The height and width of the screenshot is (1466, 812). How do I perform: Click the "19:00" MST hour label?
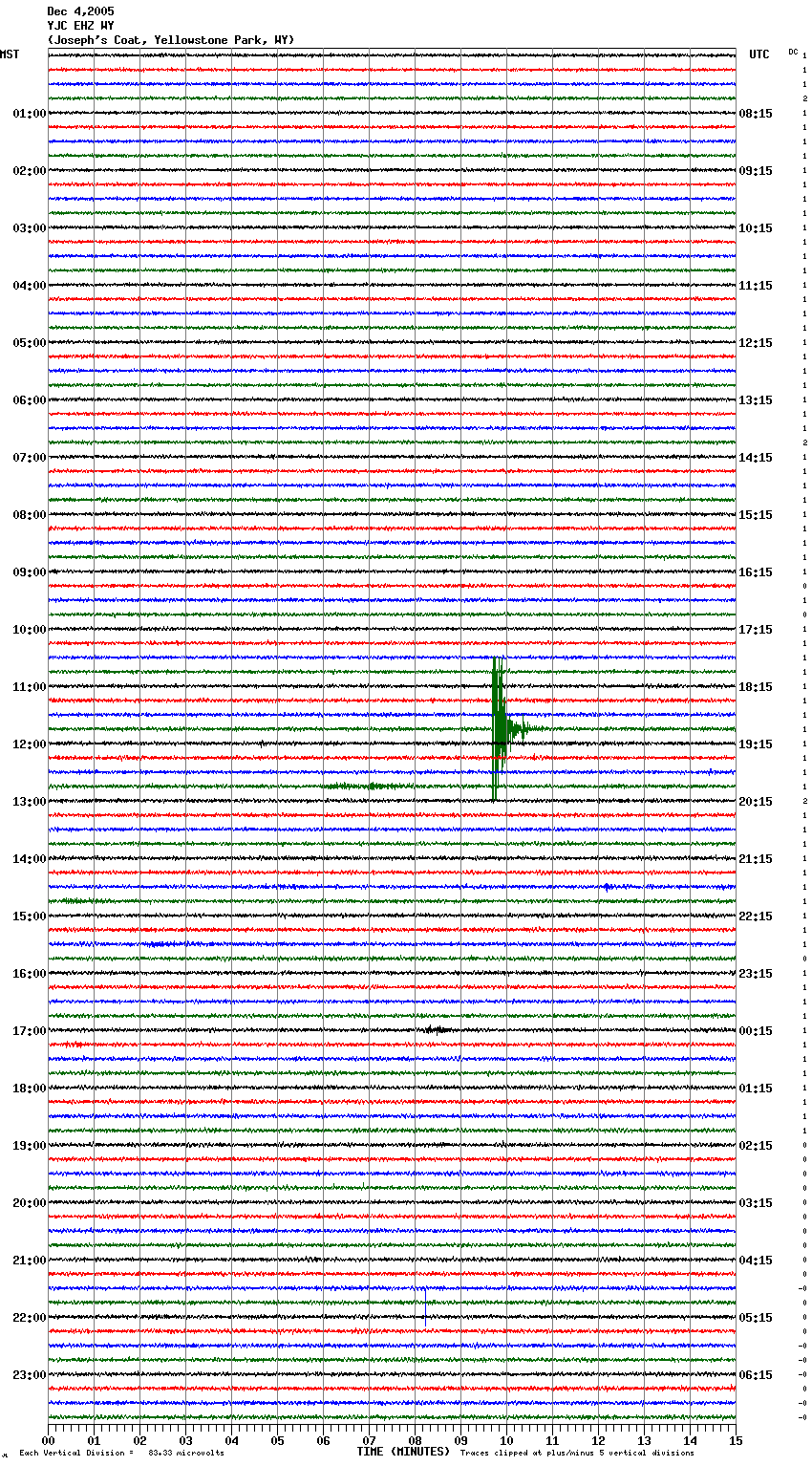click(x=29, y=1146)
